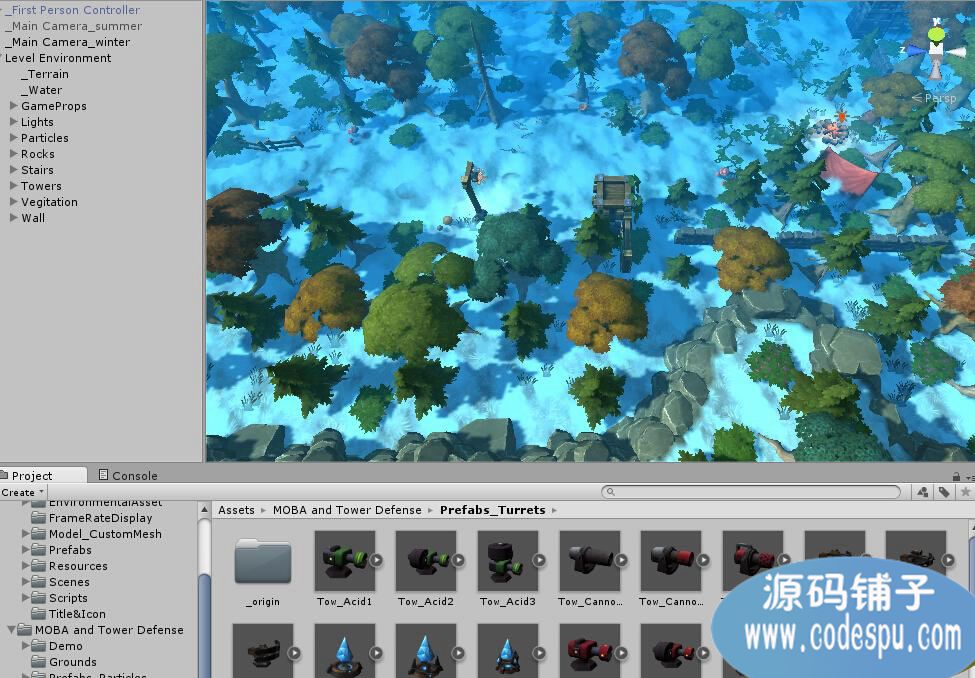Click the Project panel search field
This screenshot has width=975, height=678.
click(x=751, y=492)
